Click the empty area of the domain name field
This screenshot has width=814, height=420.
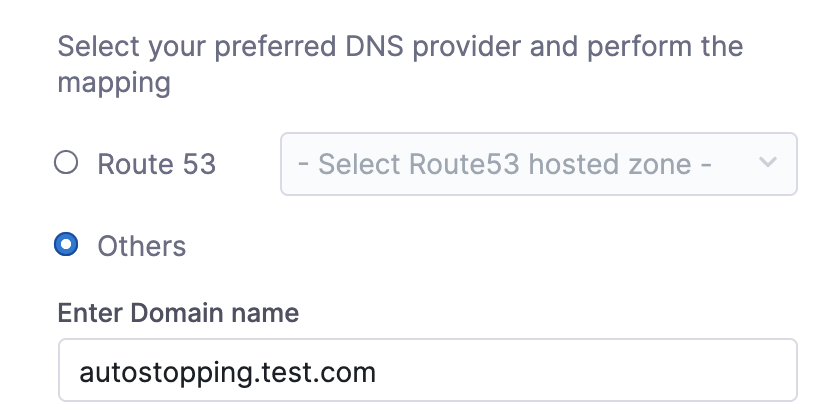pos(587,370)
